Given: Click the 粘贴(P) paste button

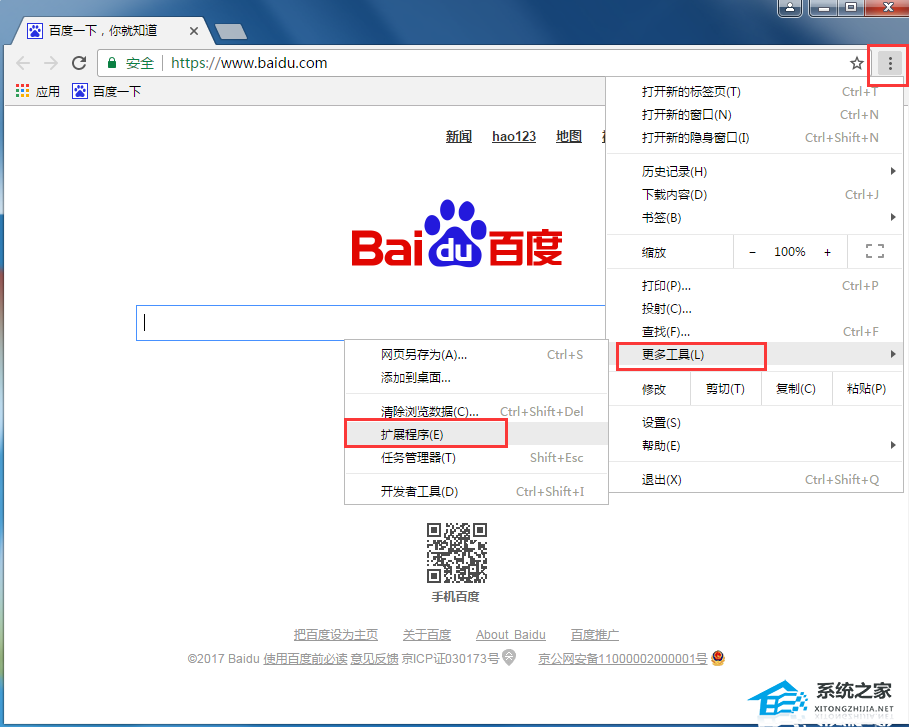Looking at the screenshot, I should click(866, 389).
